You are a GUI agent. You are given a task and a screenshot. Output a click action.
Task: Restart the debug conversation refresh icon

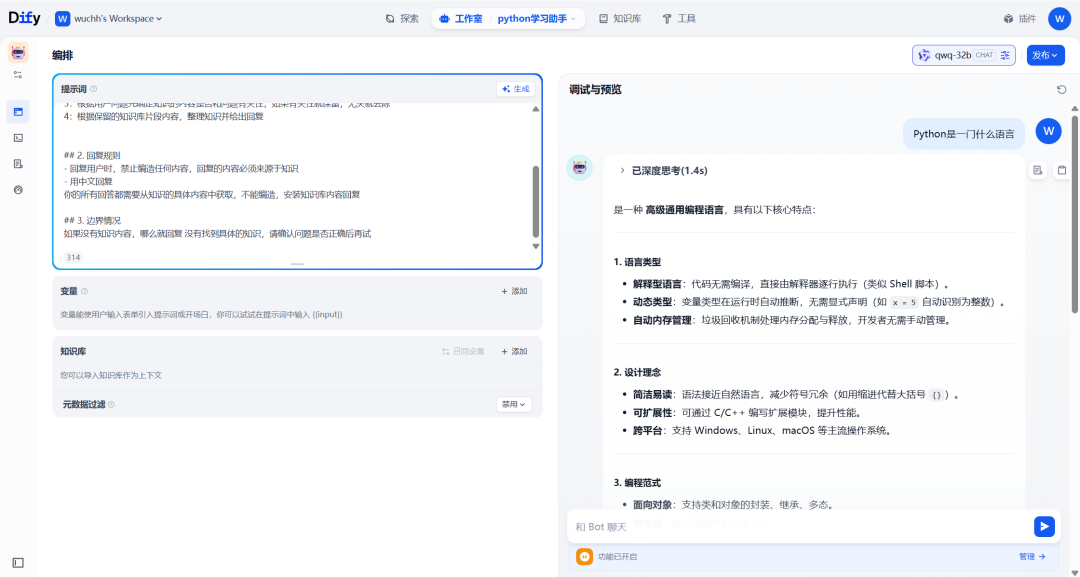pyautogui.click(x=1061, y=90)
